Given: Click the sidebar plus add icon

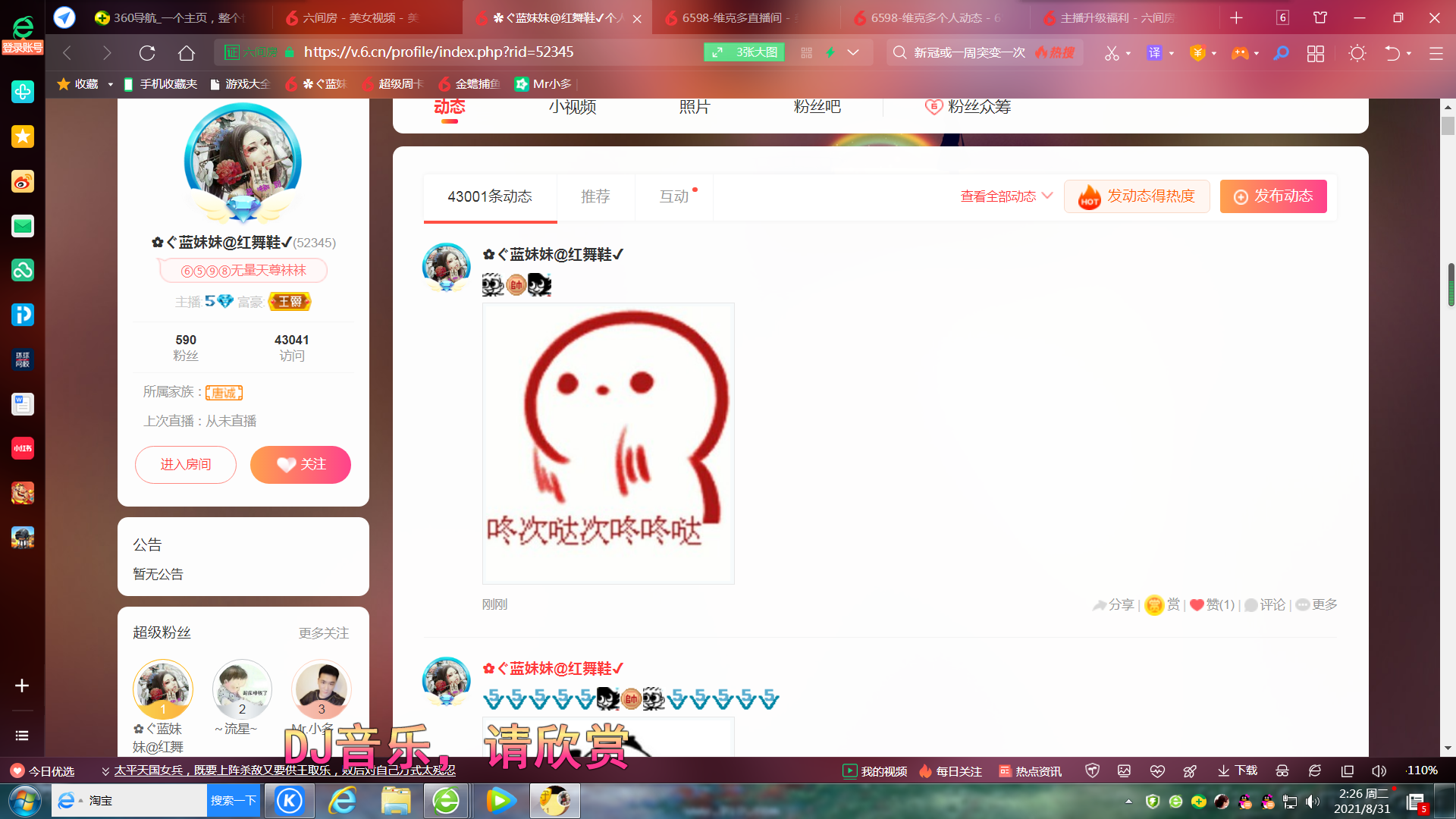Looking at the screenshot, I should tap(22, 686).
